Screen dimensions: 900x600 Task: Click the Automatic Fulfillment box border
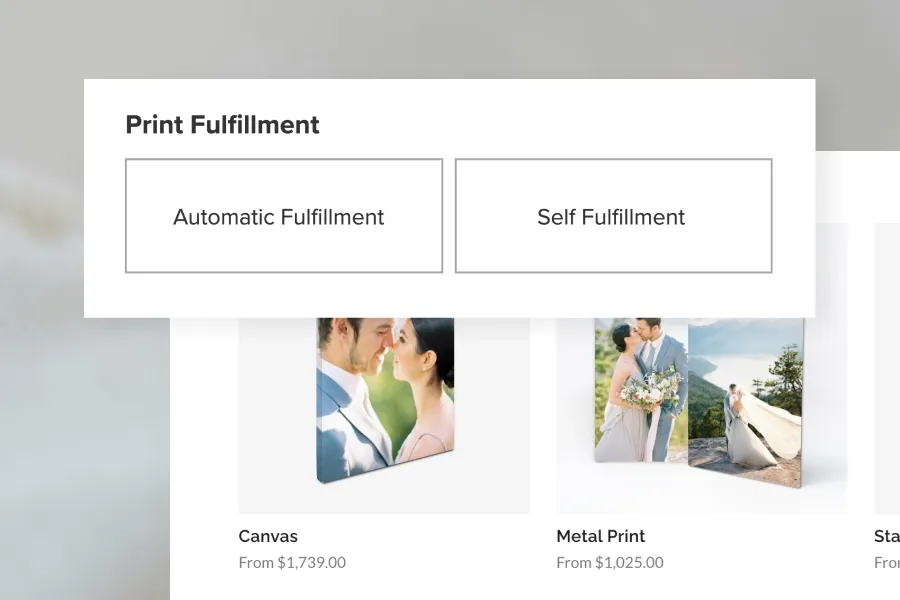283,160
